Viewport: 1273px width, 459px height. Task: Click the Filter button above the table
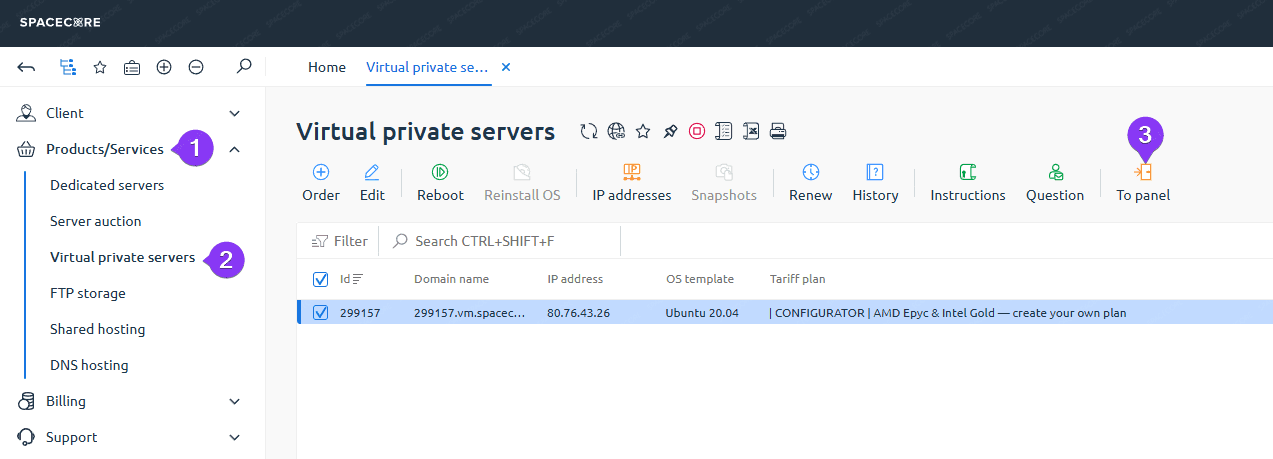tap(340, 241)
